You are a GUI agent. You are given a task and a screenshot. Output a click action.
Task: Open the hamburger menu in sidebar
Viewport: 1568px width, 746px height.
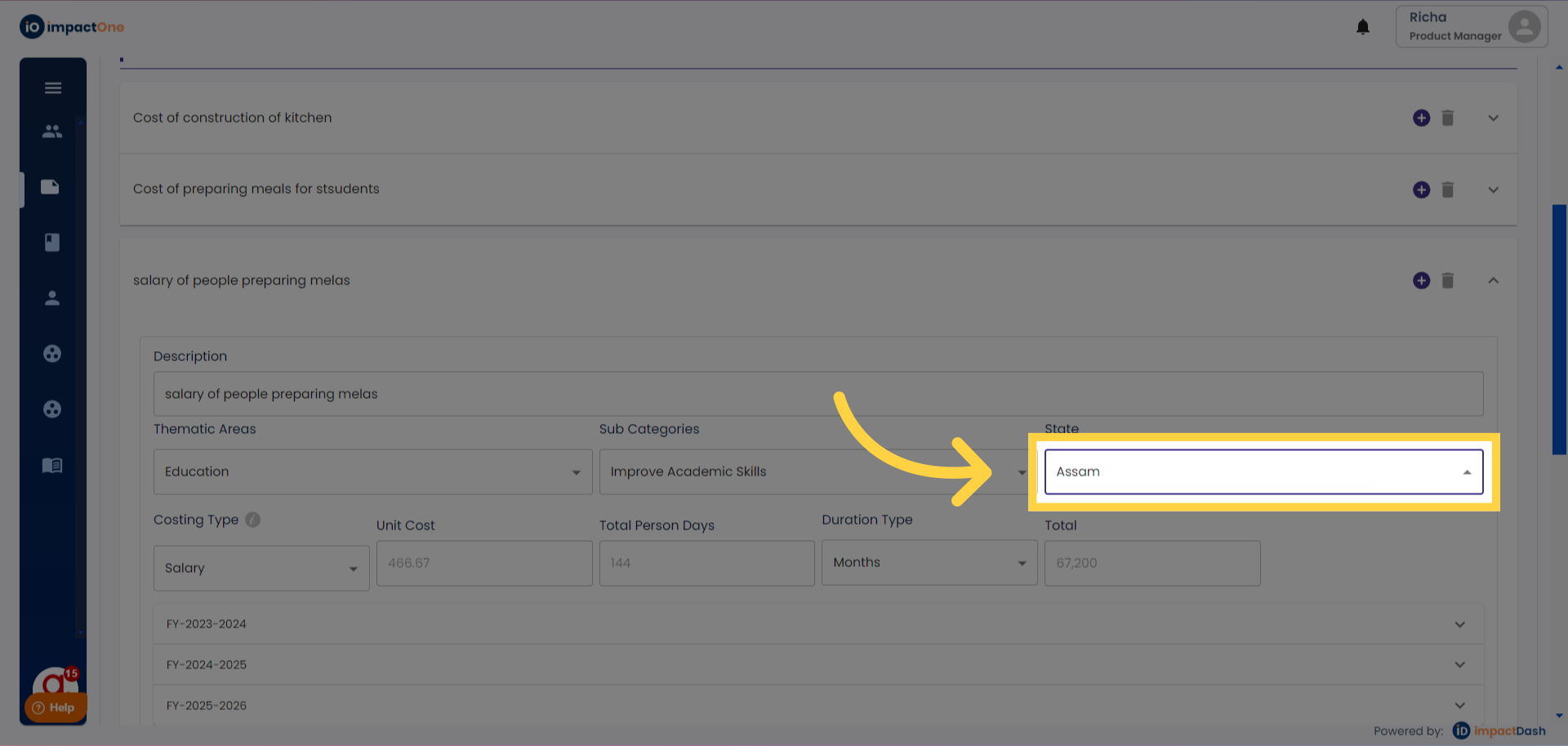[x=53, y=88]
